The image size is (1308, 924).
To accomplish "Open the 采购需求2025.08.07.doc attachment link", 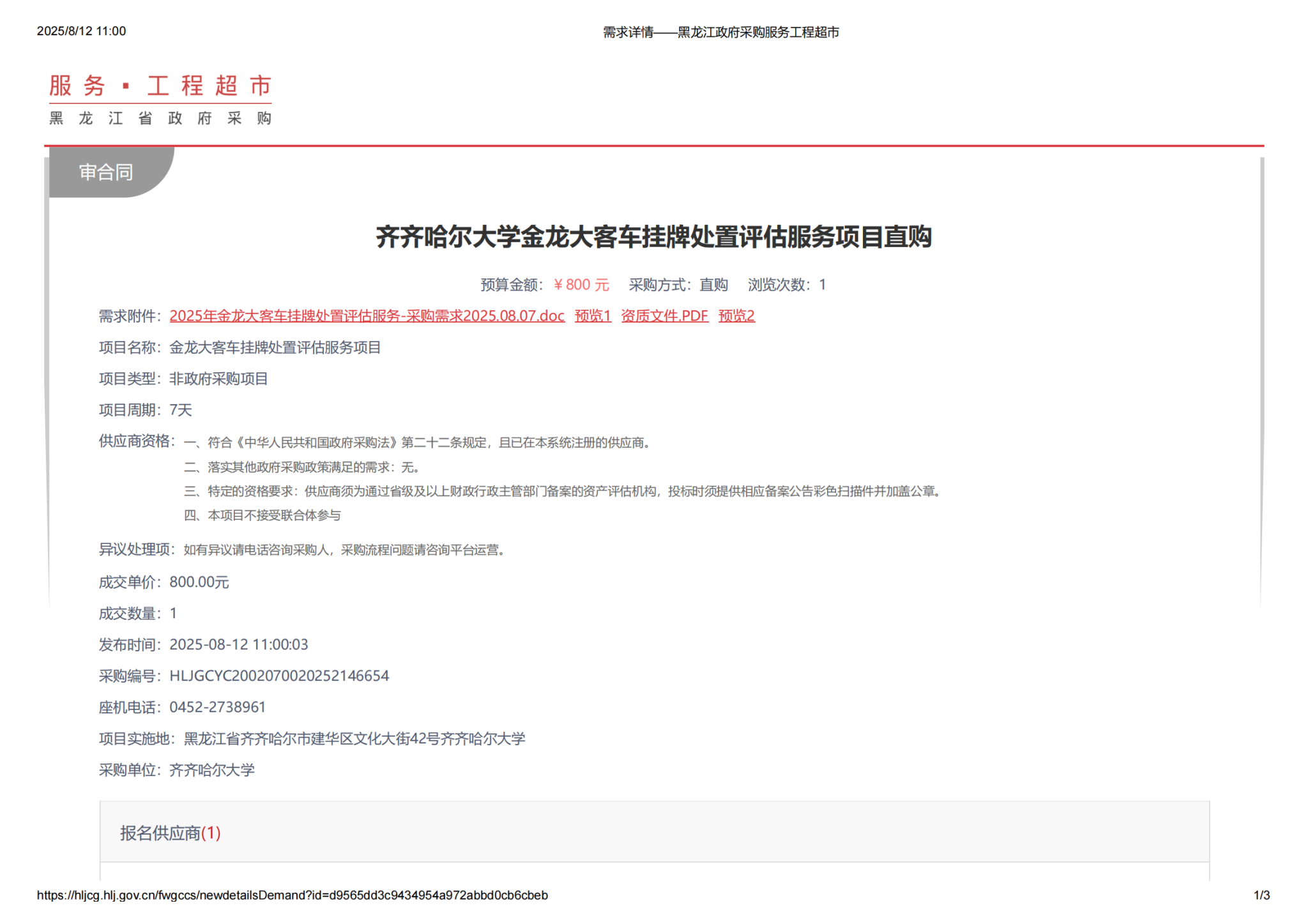I will (367, 316).
